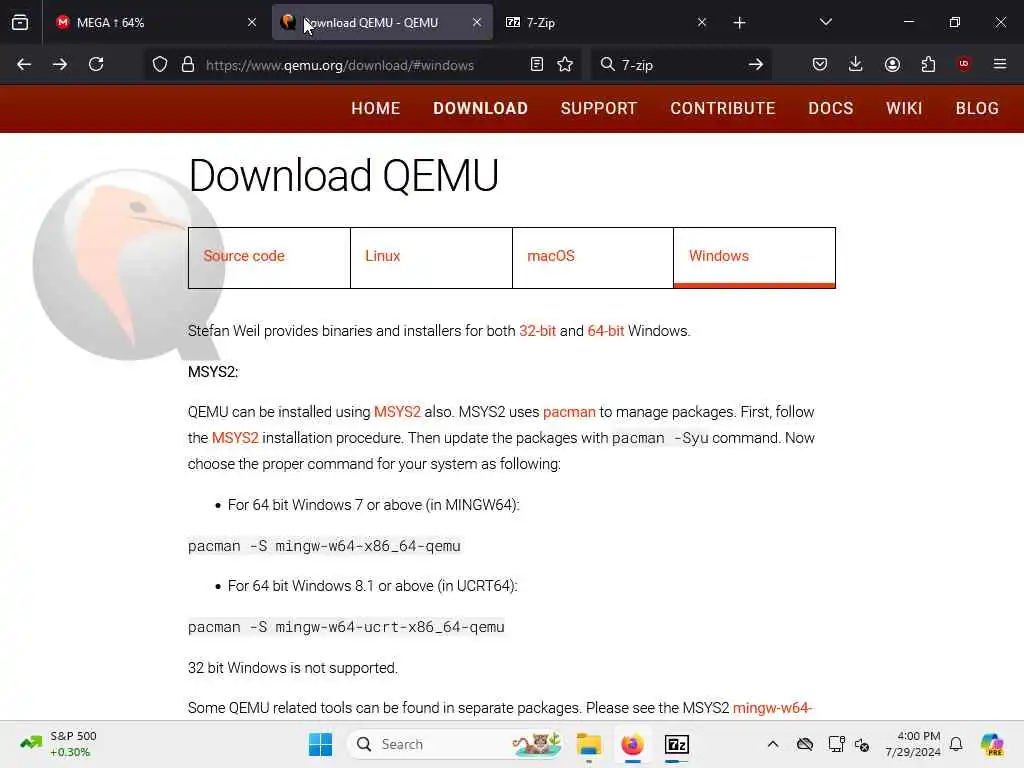The height and width of the screenshot is (768, 1024).
Task: Open the Firefox account icon
Action: coord(892,64)
